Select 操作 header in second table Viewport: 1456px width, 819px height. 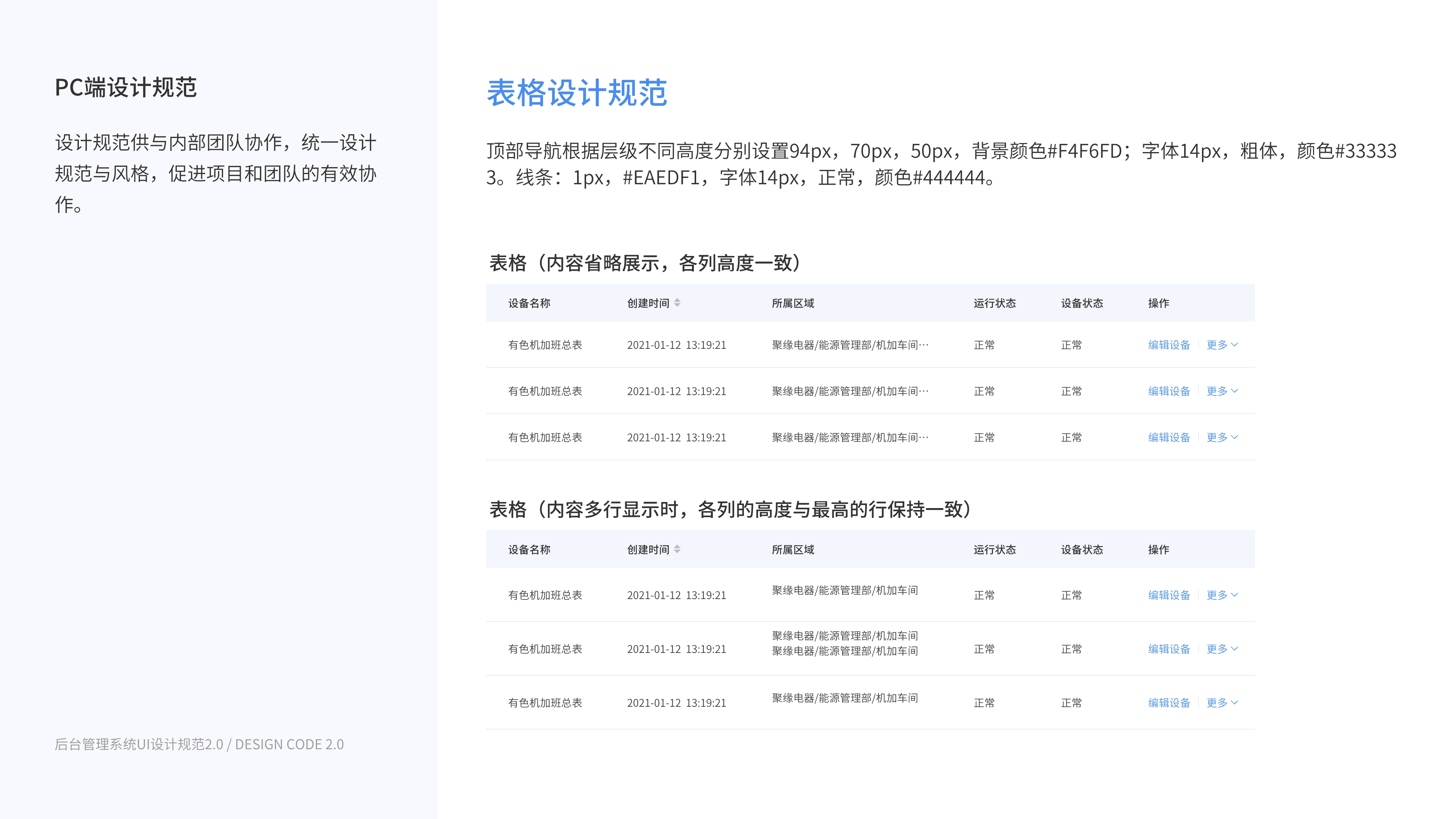[x=1159, y=550]
